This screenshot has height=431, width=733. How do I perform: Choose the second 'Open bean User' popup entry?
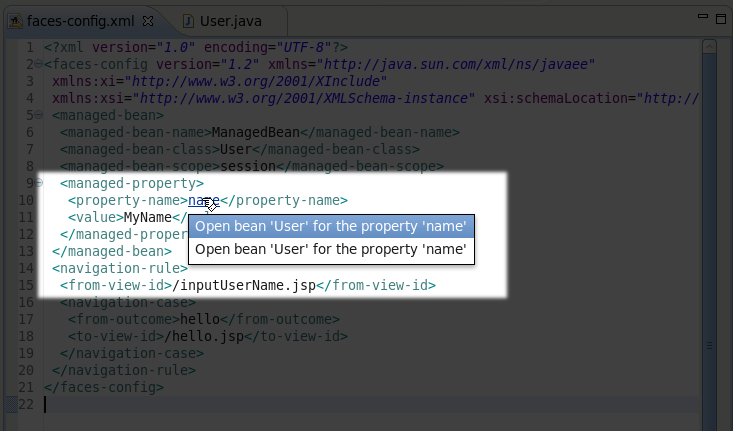(331, 249)
